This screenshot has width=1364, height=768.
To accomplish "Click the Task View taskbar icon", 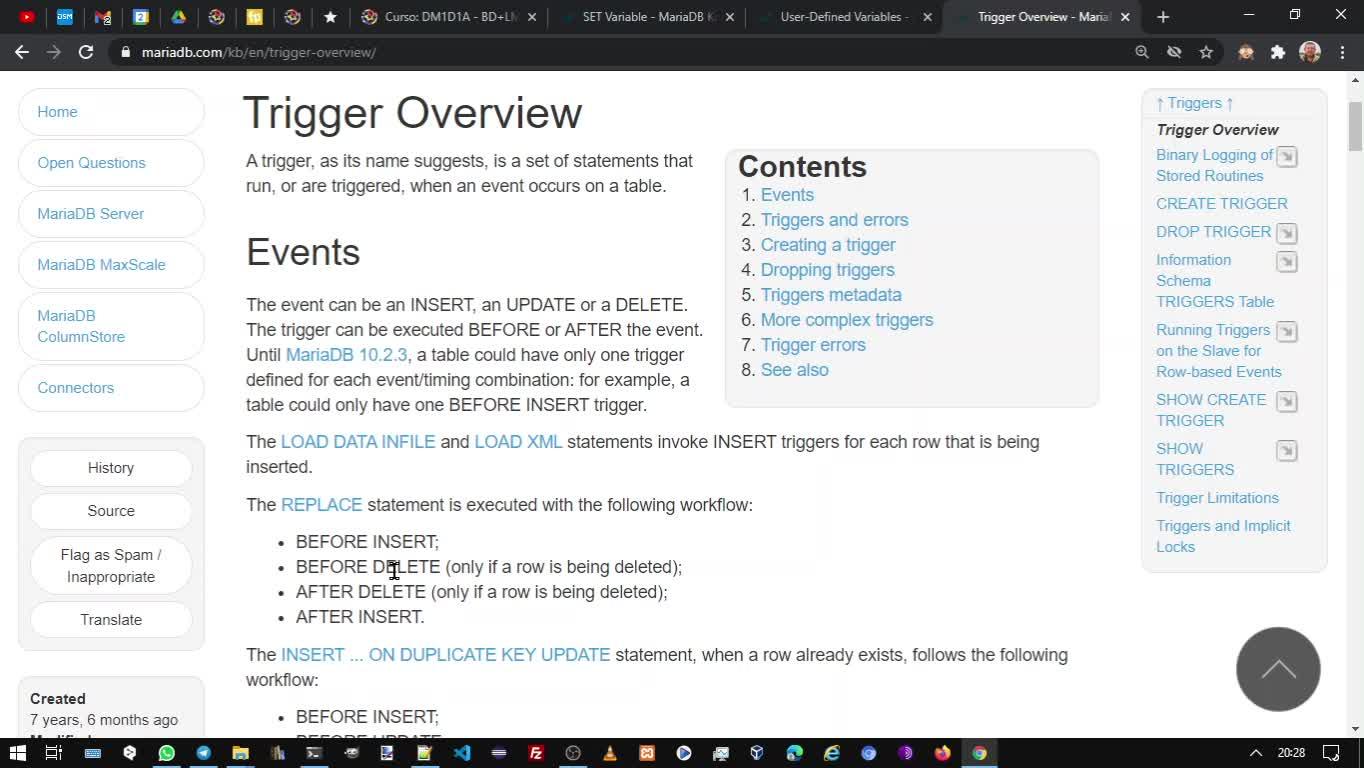I will [x=54, y=753].
